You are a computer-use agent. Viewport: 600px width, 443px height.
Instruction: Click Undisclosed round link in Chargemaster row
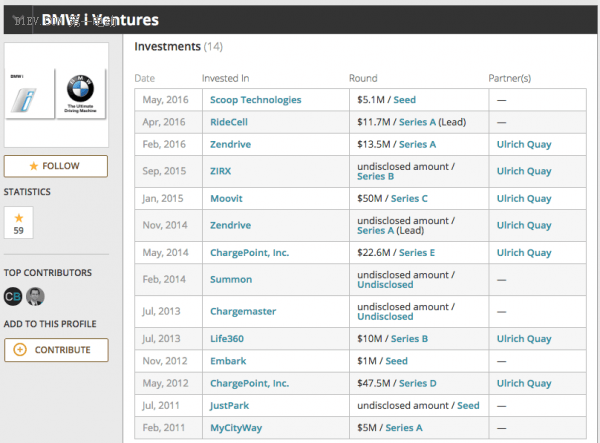pyautogui.click(x=385, y=317)
